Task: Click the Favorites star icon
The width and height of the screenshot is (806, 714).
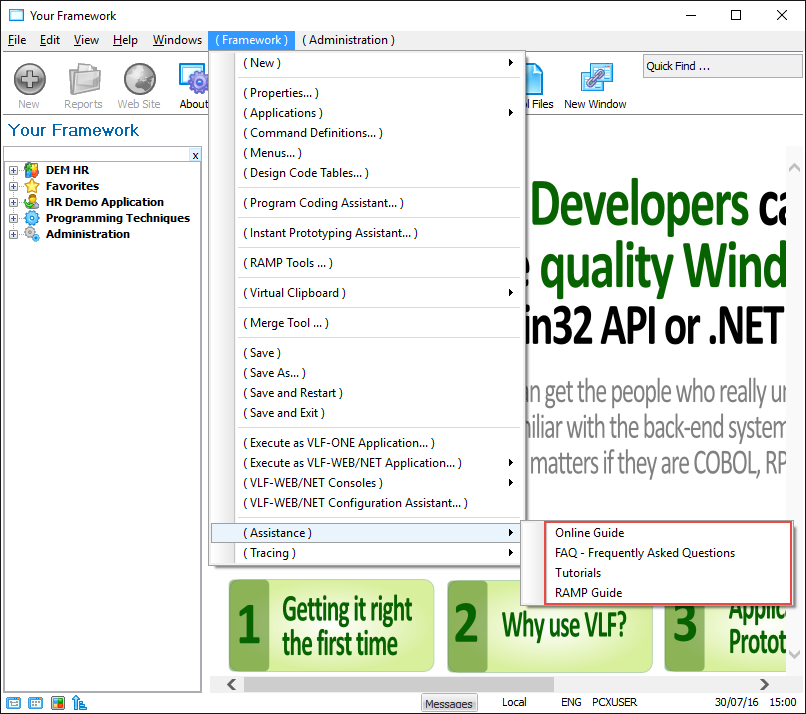Action: pyautogui.click(x=32, y=186)
